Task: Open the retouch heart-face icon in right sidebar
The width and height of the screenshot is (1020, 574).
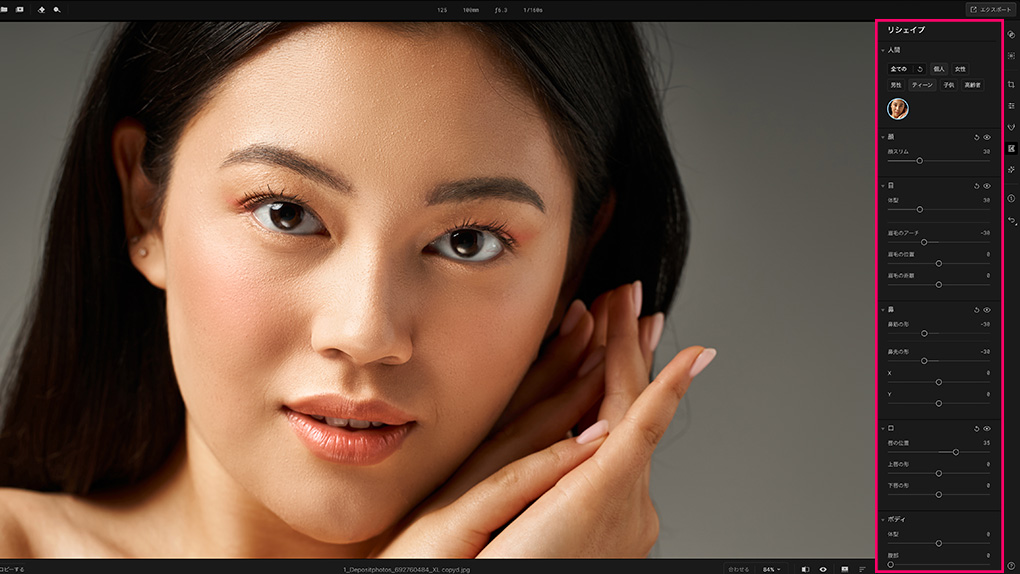Action: [1011, 127]
